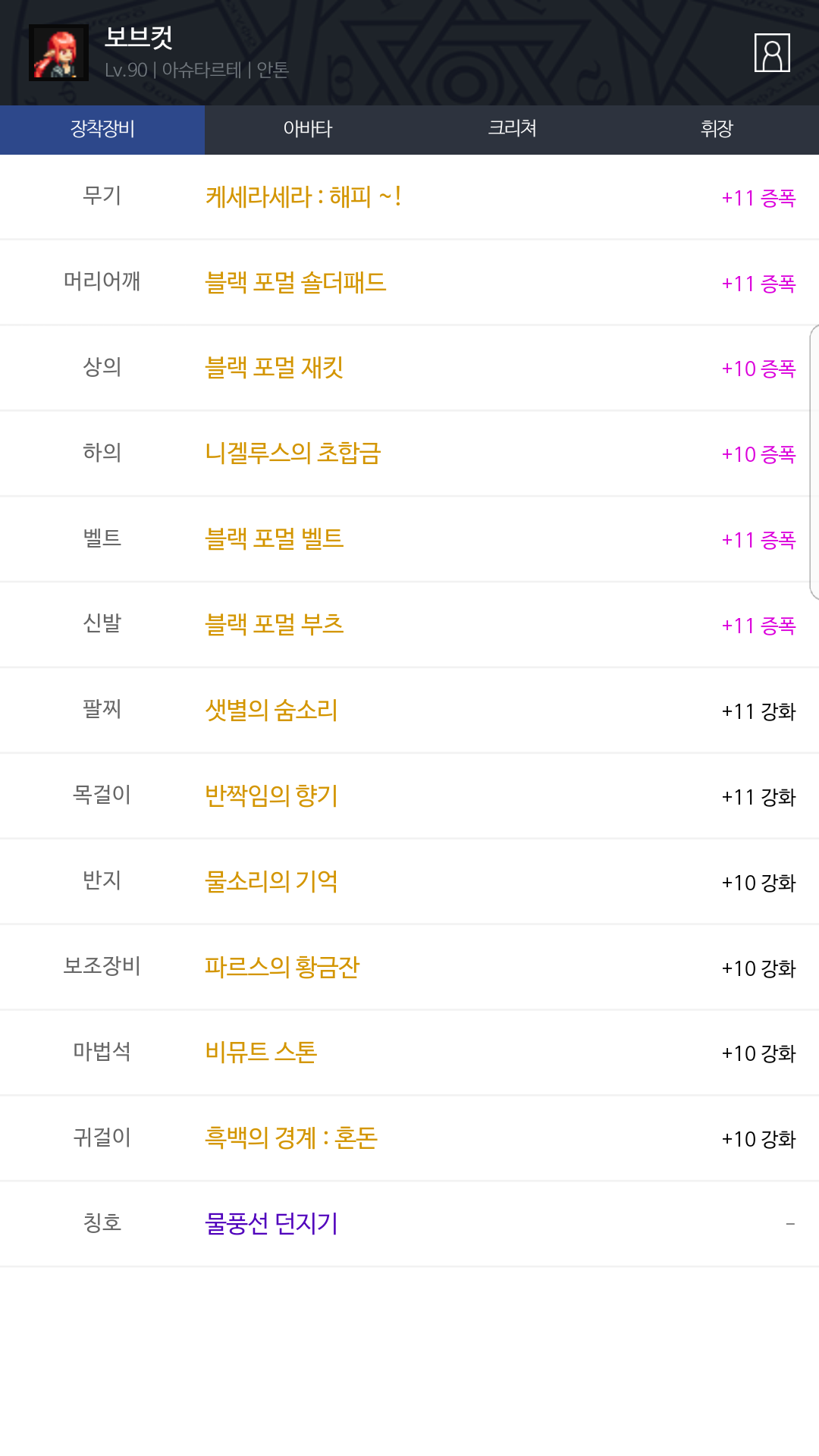
Task: Select 니겔루스의 초합금 pants item
Action: (293, 453)
